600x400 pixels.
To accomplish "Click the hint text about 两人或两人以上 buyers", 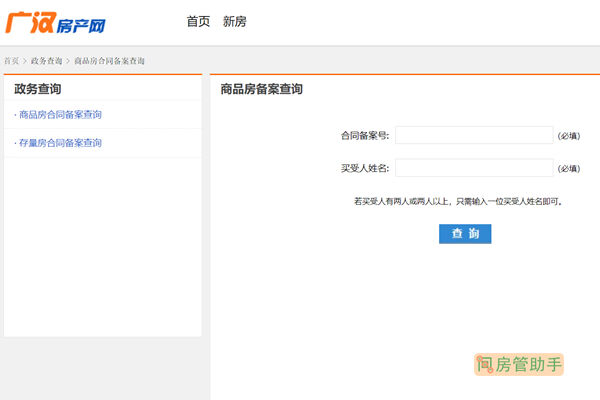I will click(458, 201).
